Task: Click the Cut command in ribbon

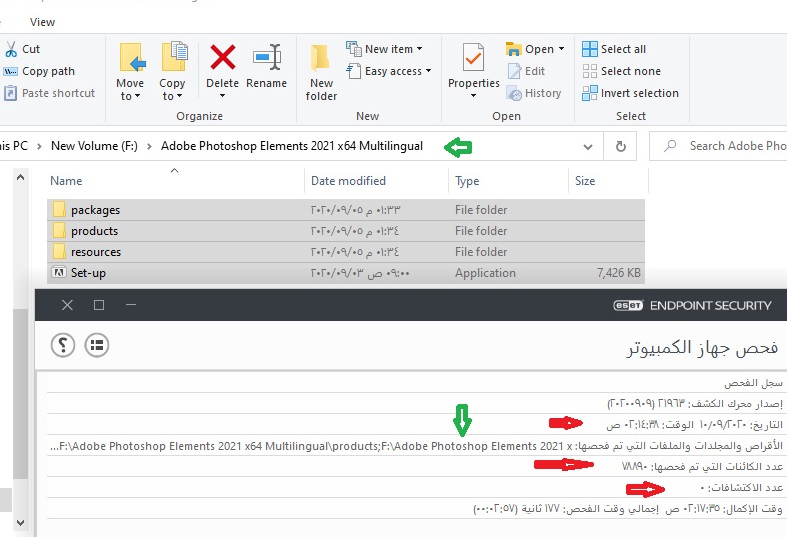Action: (x=23, y=49)
